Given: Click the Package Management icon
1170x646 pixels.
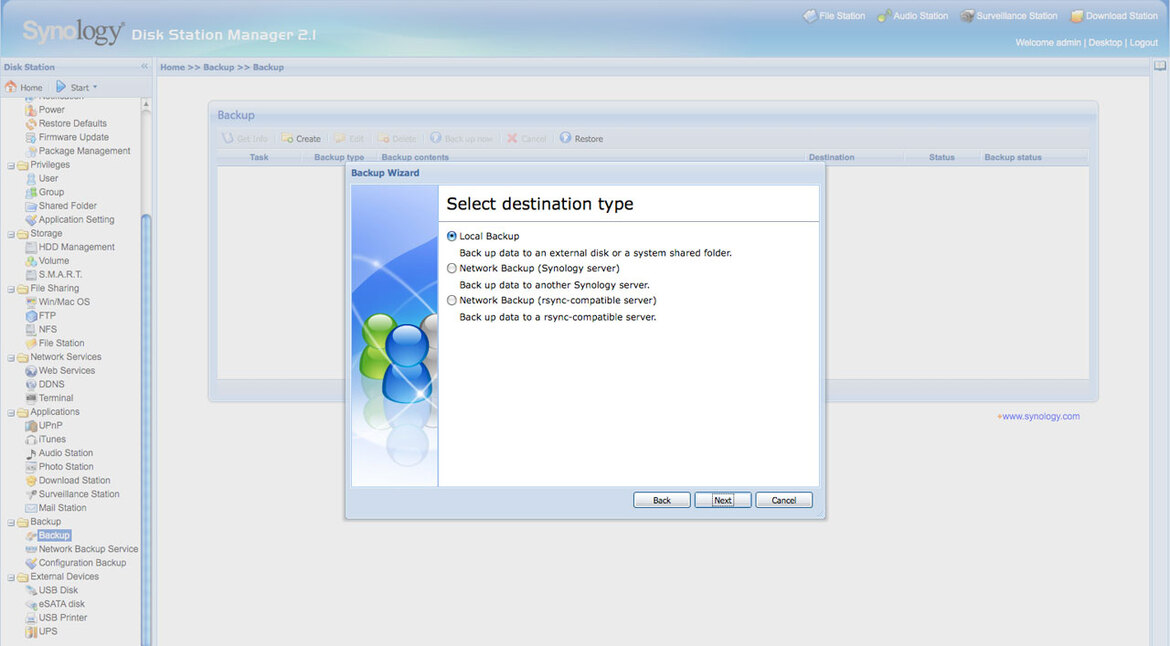Looking at the screenshot, I should (x=31, y=151).
